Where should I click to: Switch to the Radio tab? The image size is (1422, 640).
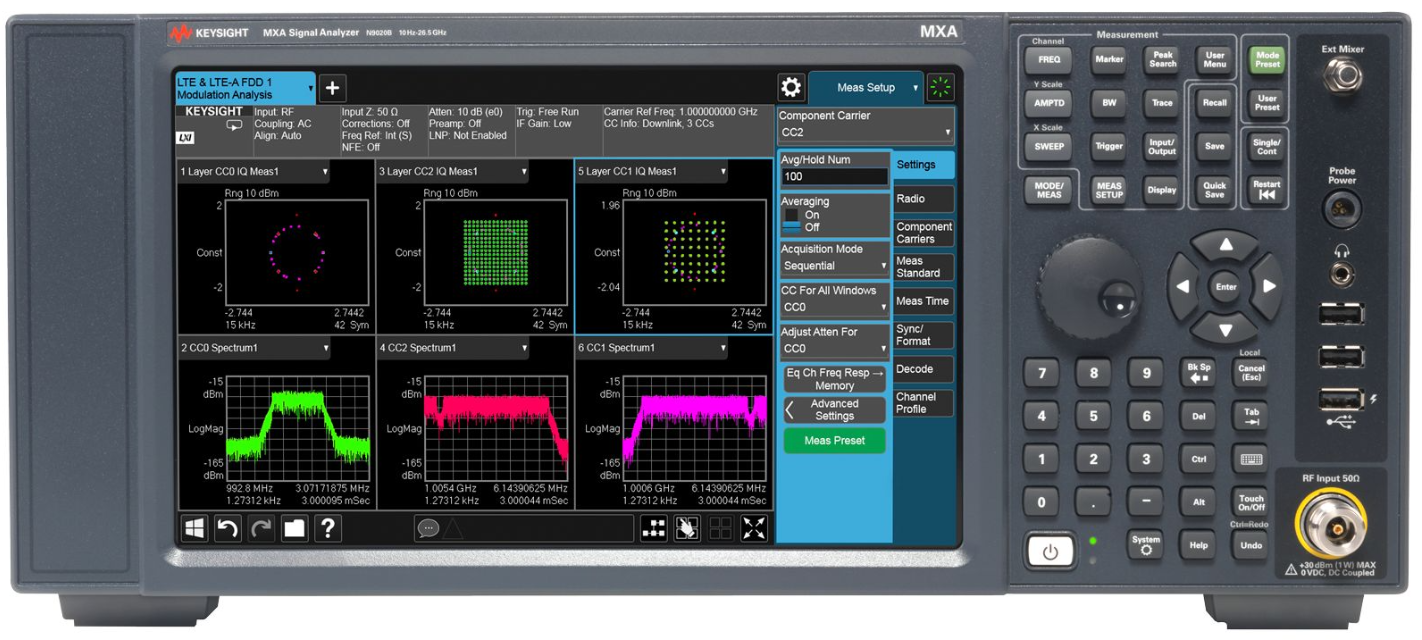923,199
